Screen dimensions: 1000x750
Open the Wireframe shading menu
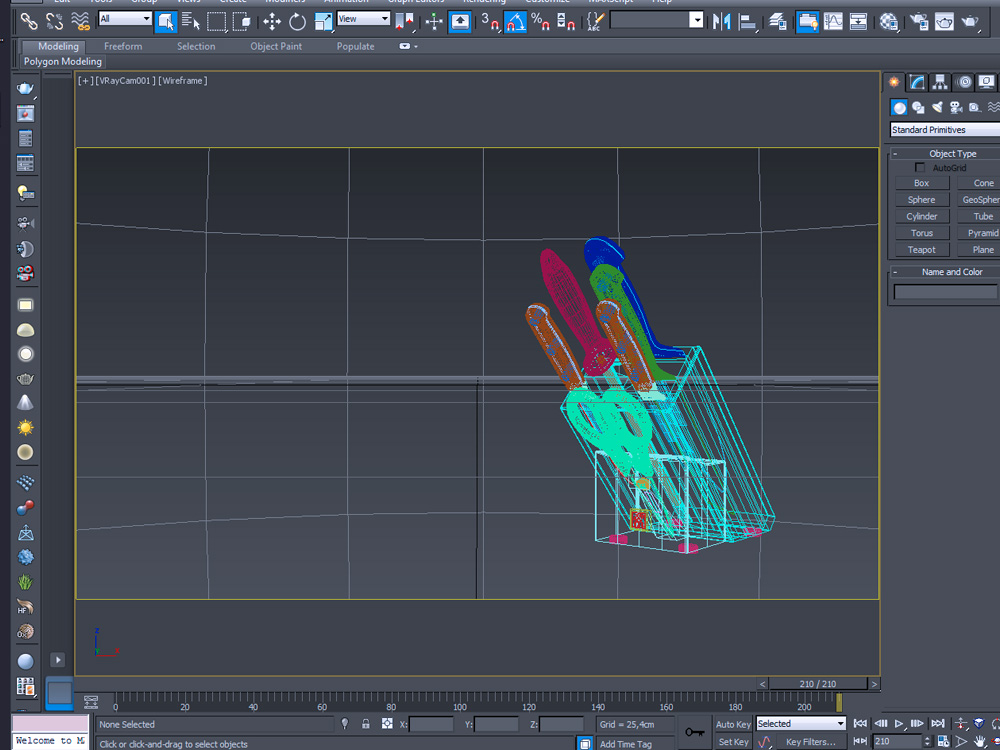pyautogui.click(x=182, y=80)
